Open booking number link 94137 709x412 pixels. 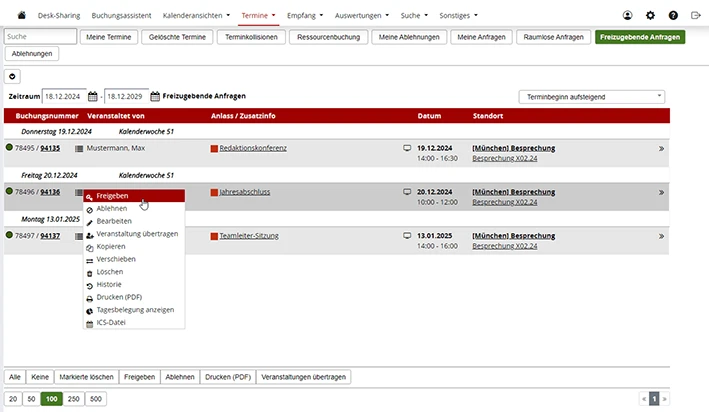coord(50,236)
